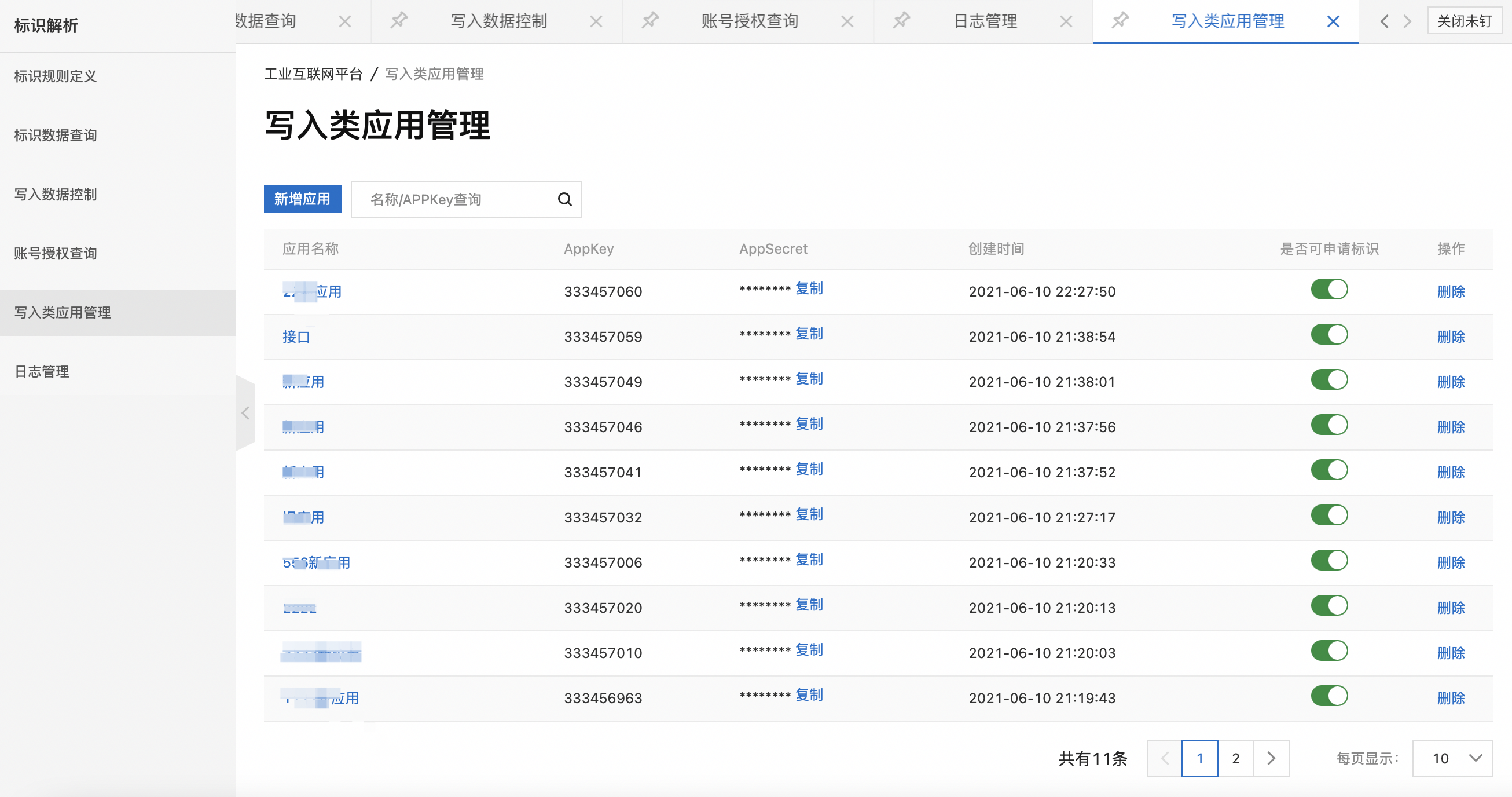Switch to the 账号授权查询 tab
The width and height of the screenshot is (1512, 797).
(750, 21)
